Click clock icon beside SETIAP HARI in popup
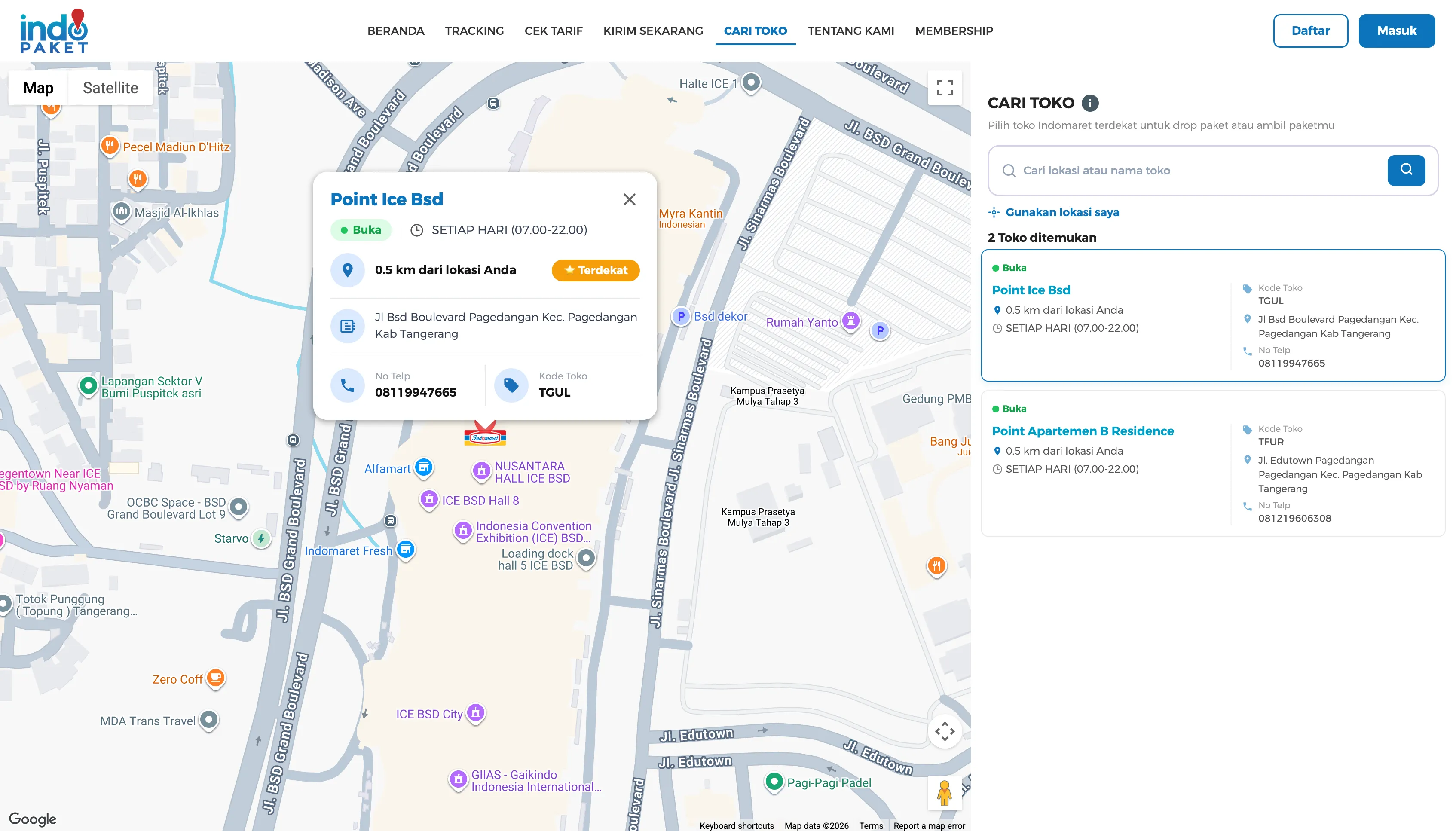Viewport: 1456px width, 831px height. pyautogui.click(x=417, y=230)
